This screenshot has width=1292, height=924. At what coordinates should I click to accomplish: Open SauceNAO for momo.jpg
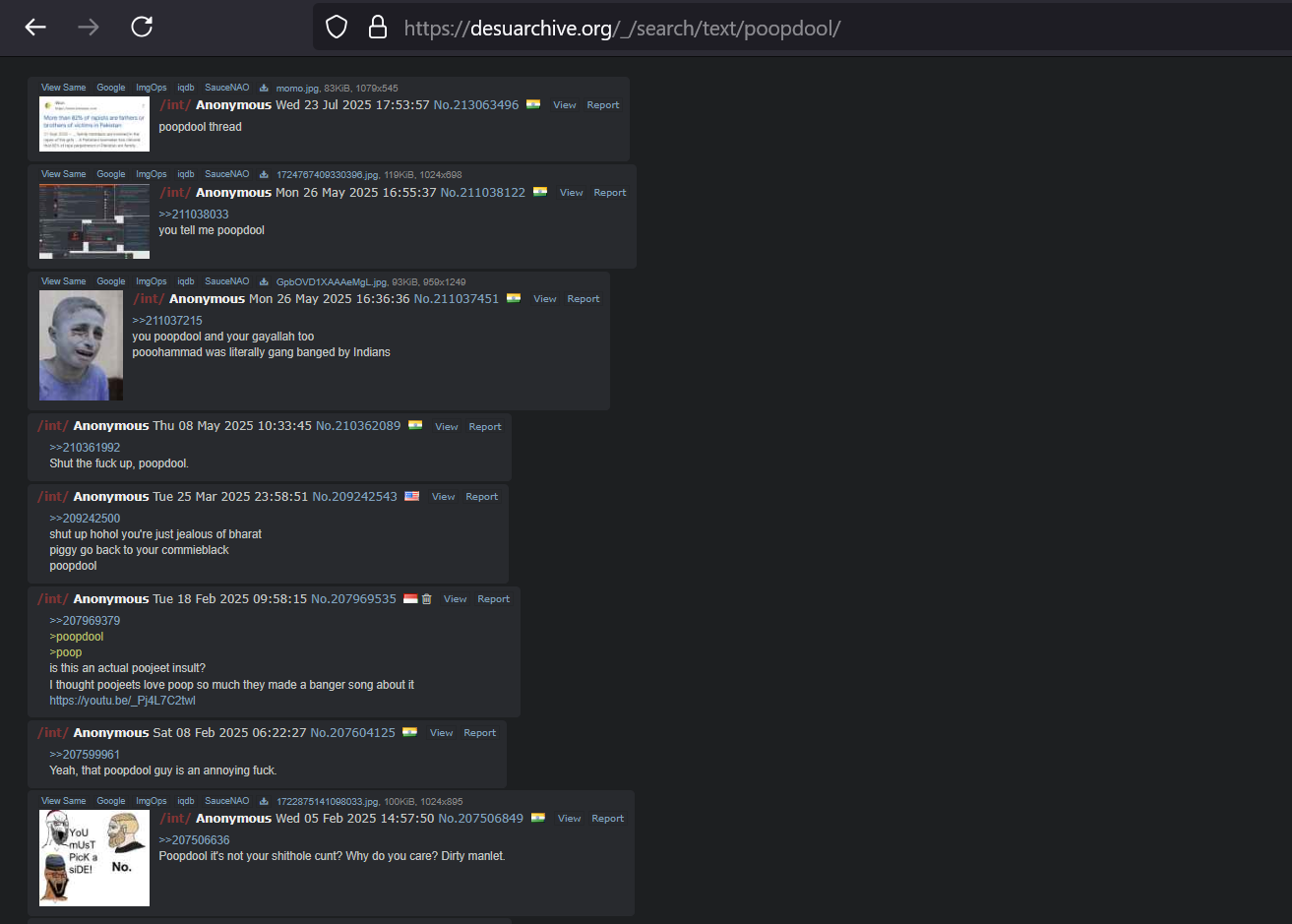(227, 88)
